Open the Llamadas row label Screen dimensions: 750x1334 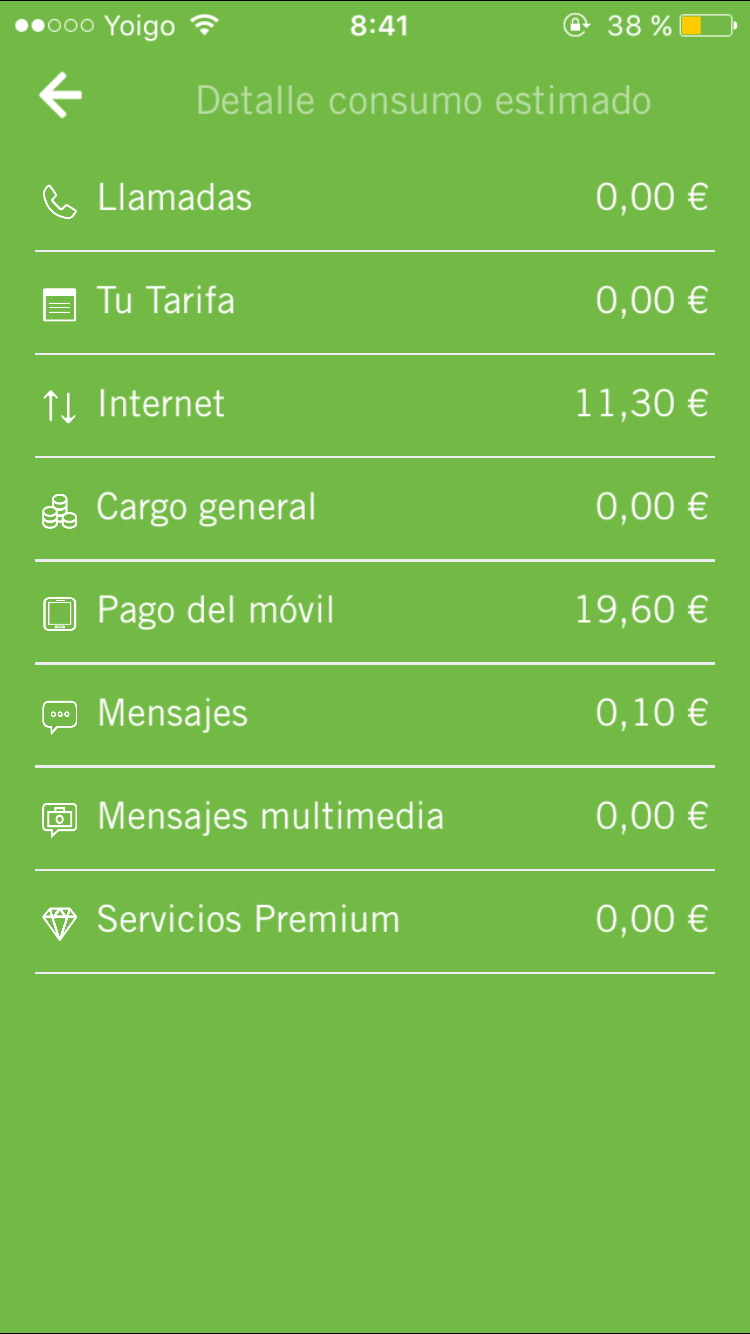[174, 198]
